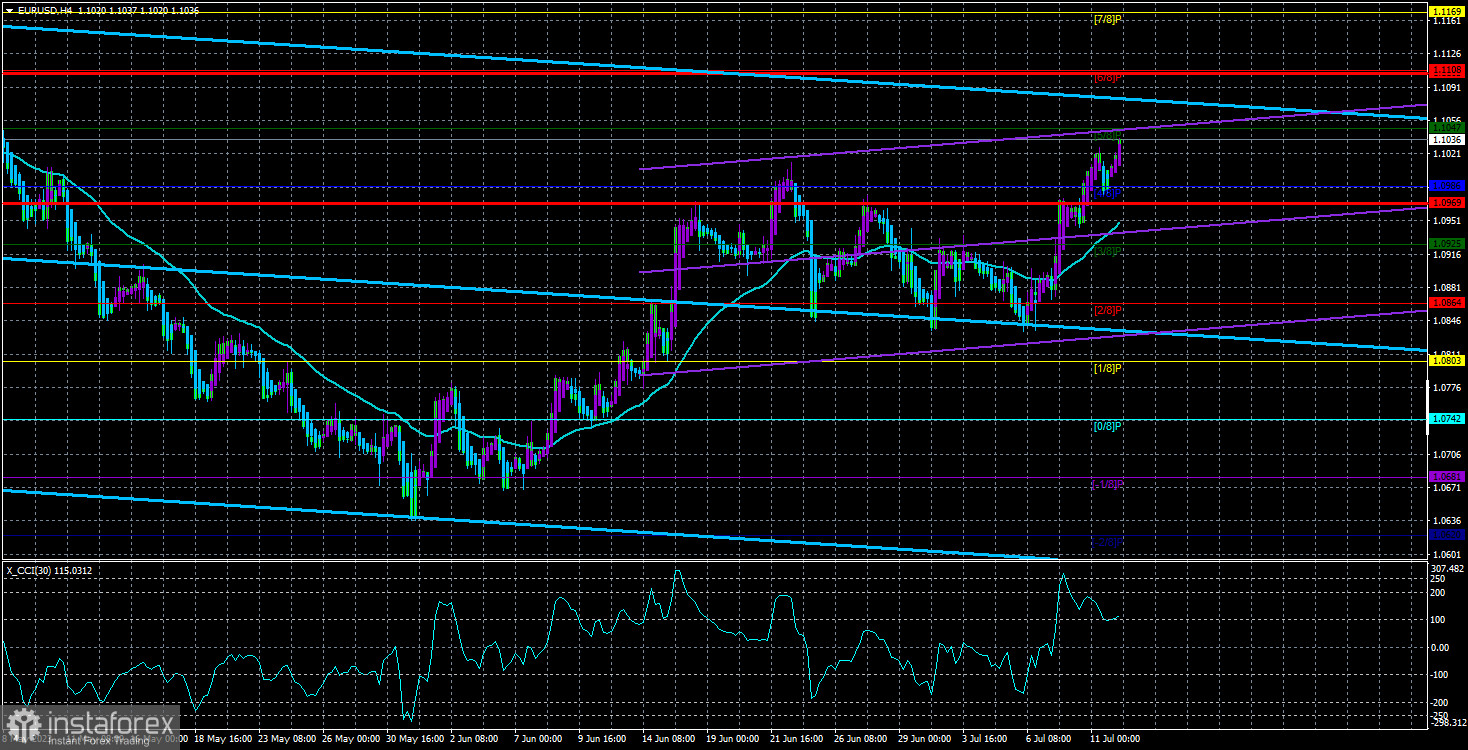Click the [2/8]P Murrey level label
The width and height of the screenshot is (1468, 750).
click(x=1106, y=310)
